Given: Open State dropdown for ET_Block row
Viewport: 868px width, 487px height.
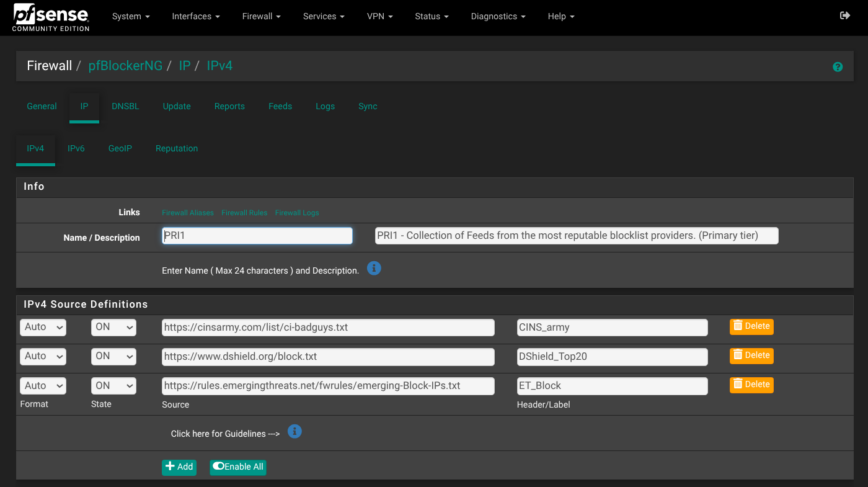Looking at the screenshot, I should (113, 386).
